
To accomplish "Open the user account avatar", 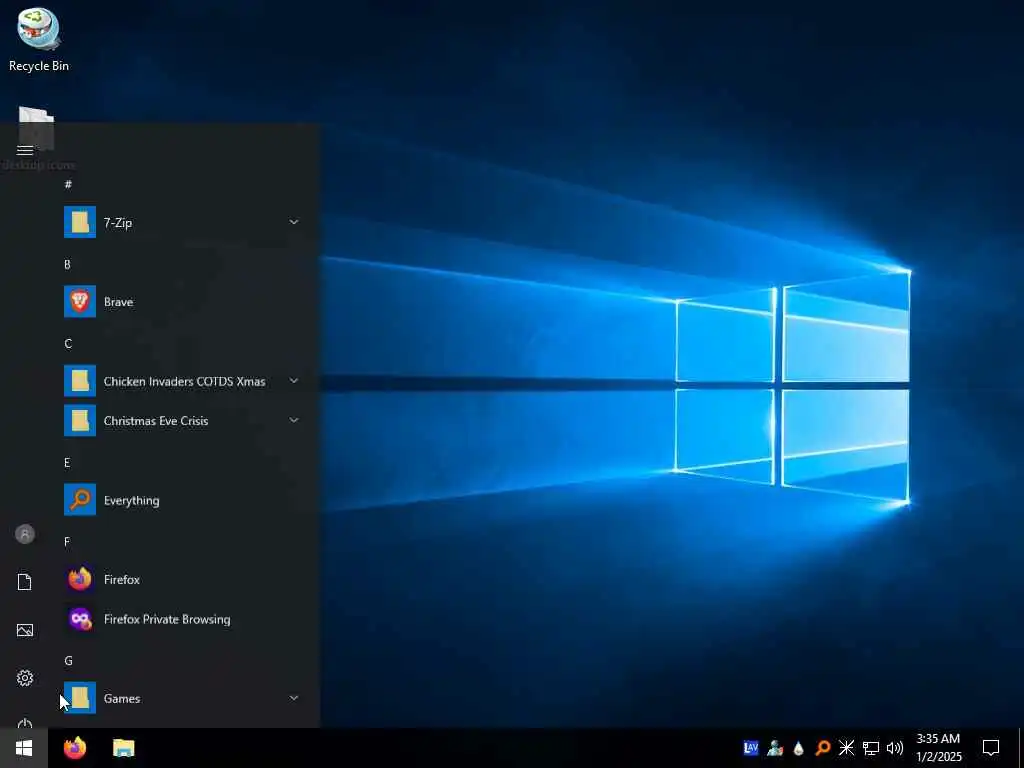I will tap(25, 534).
